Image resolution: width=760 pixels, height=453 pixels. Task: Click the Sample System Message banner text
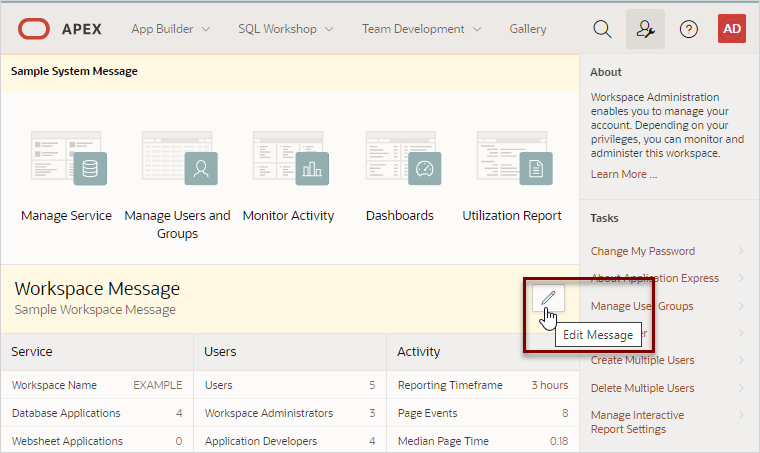pyautogui.click(x=74, y=71)
